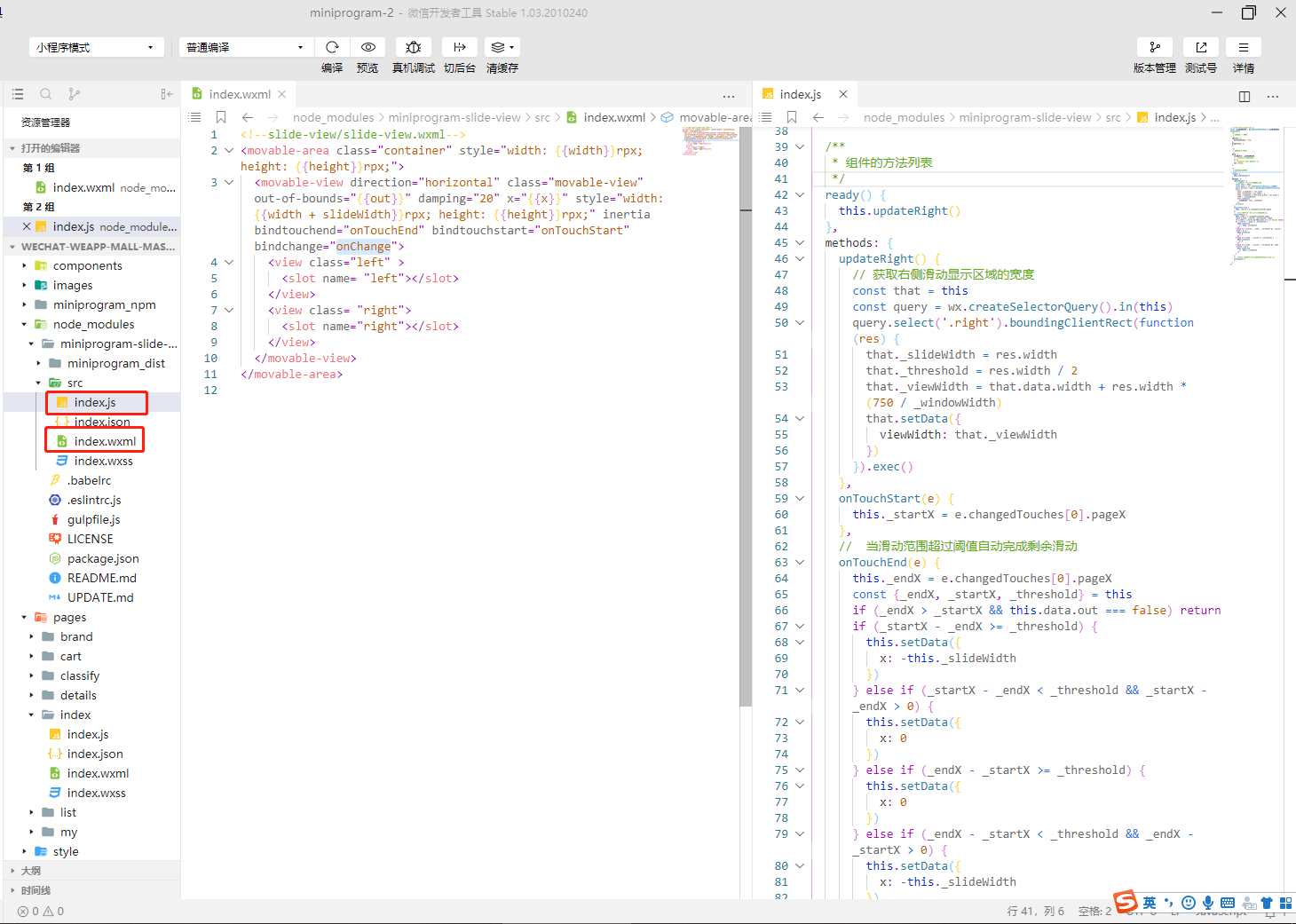The width and height of the screenshot is (1296, 924).
Task: Fold code at line 3 in index.wxml
Action: [229, 183]
